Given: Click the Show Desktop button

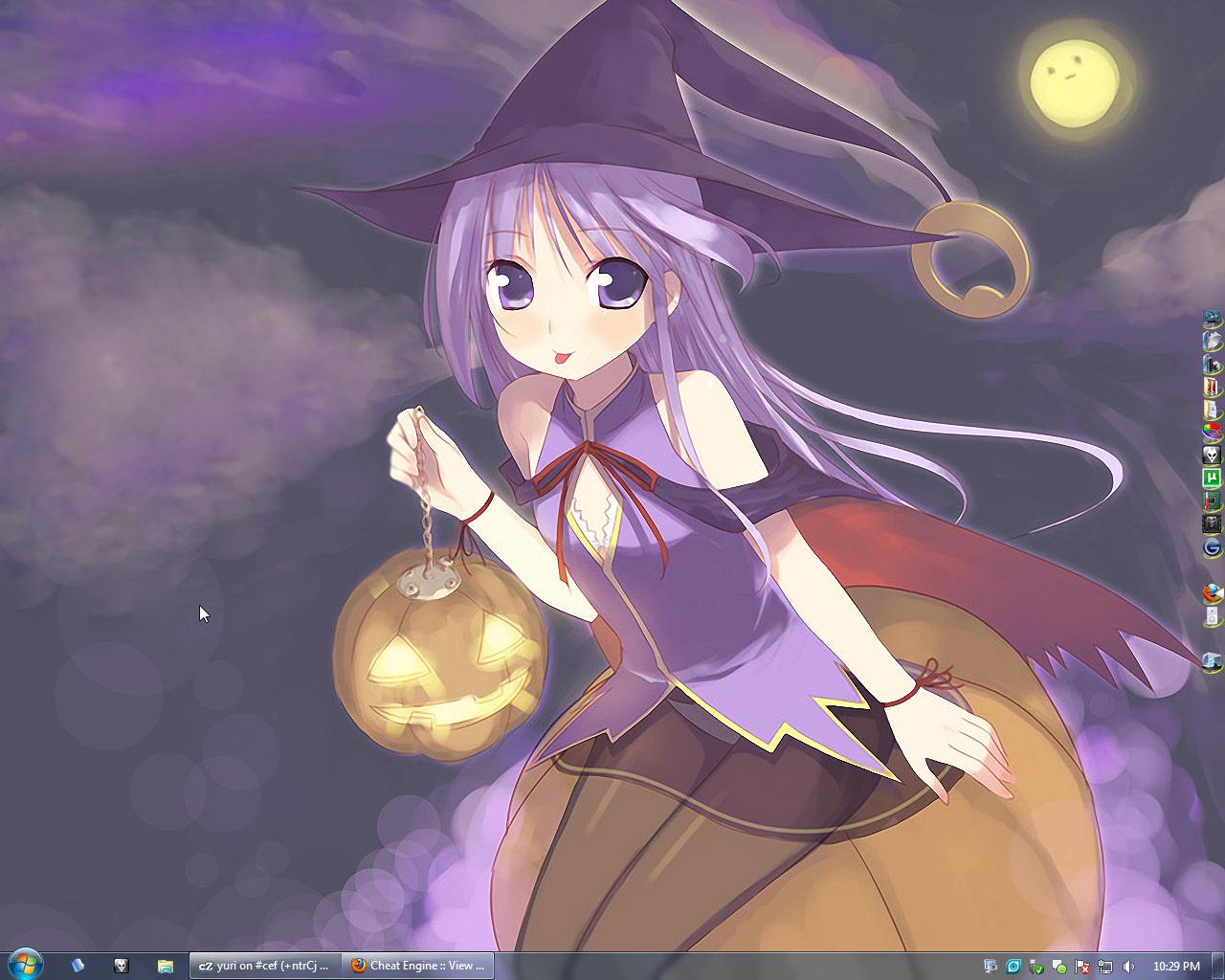Looking at the screenshot, I should 1217,966.
